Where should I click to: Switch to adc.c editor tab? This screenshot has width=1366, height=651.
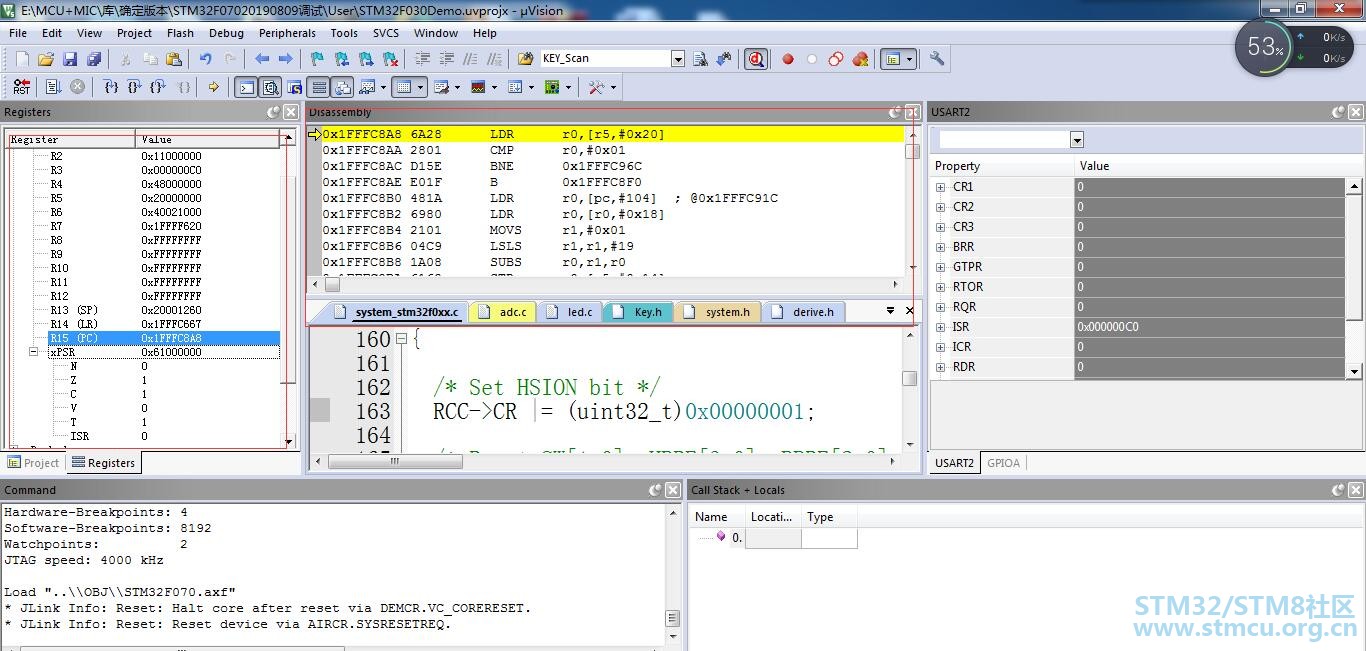503,312
